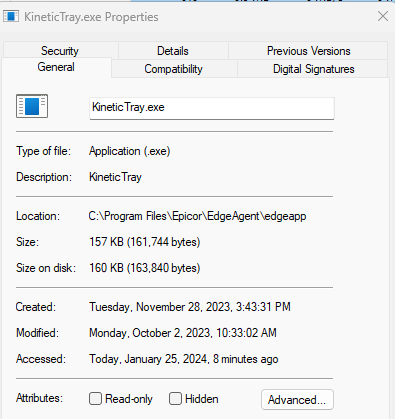Open Advanced attributes dialog
The height and width of the screenshot is (419, 395).
297,399
